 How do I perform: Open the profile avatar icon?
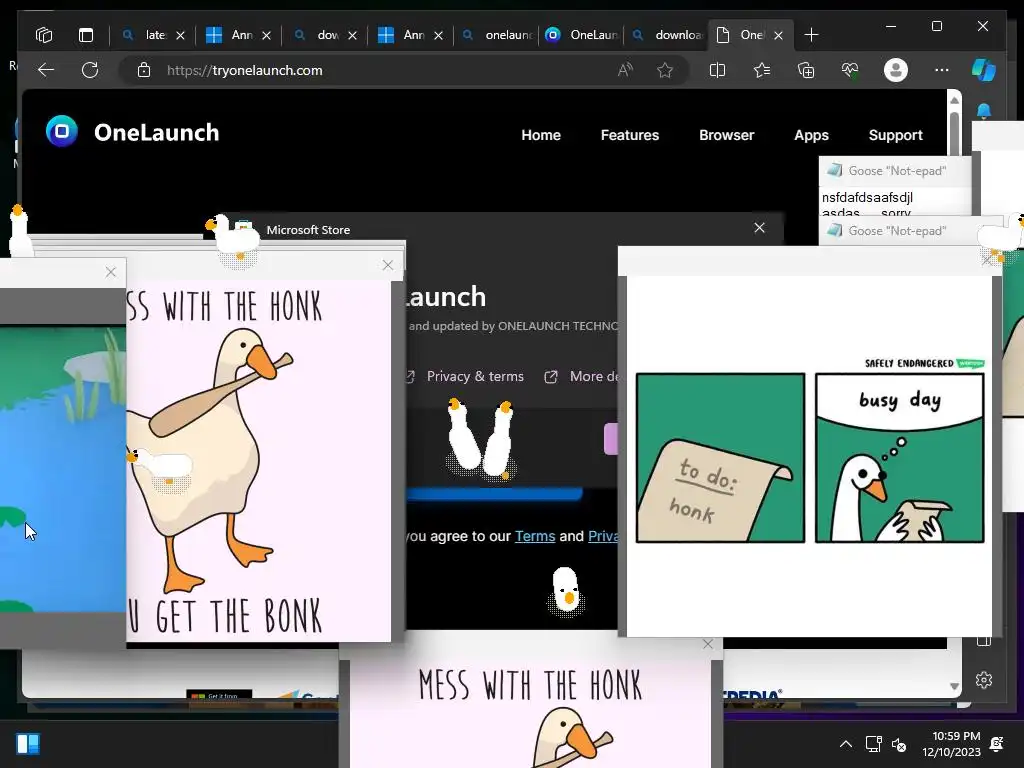[895, 70]
